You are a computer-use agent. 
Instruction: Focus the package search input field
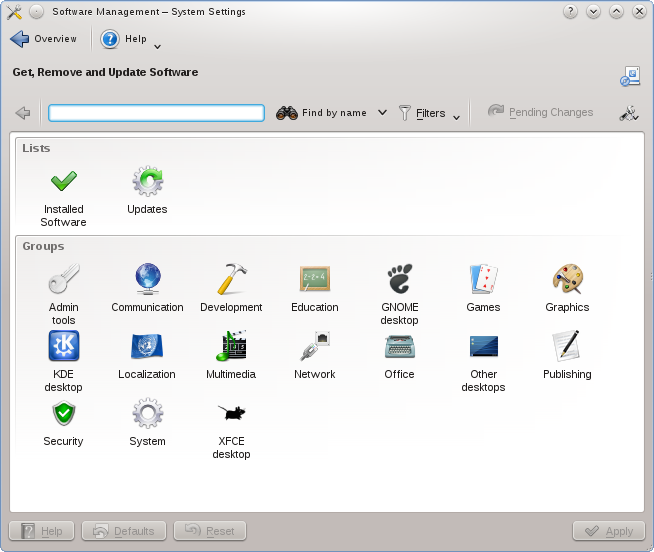156,113
